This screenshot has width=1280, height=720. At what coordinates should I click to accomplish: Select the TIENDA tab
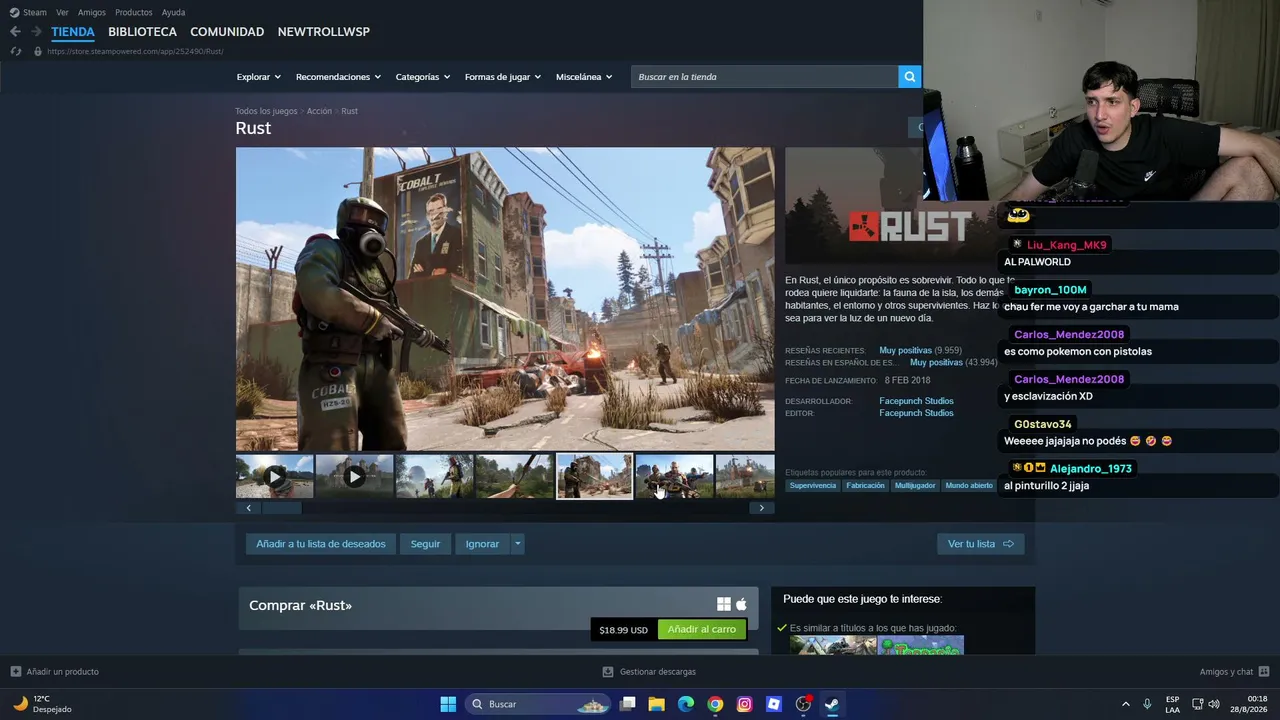pyautogui.click(x=73, y=32)
